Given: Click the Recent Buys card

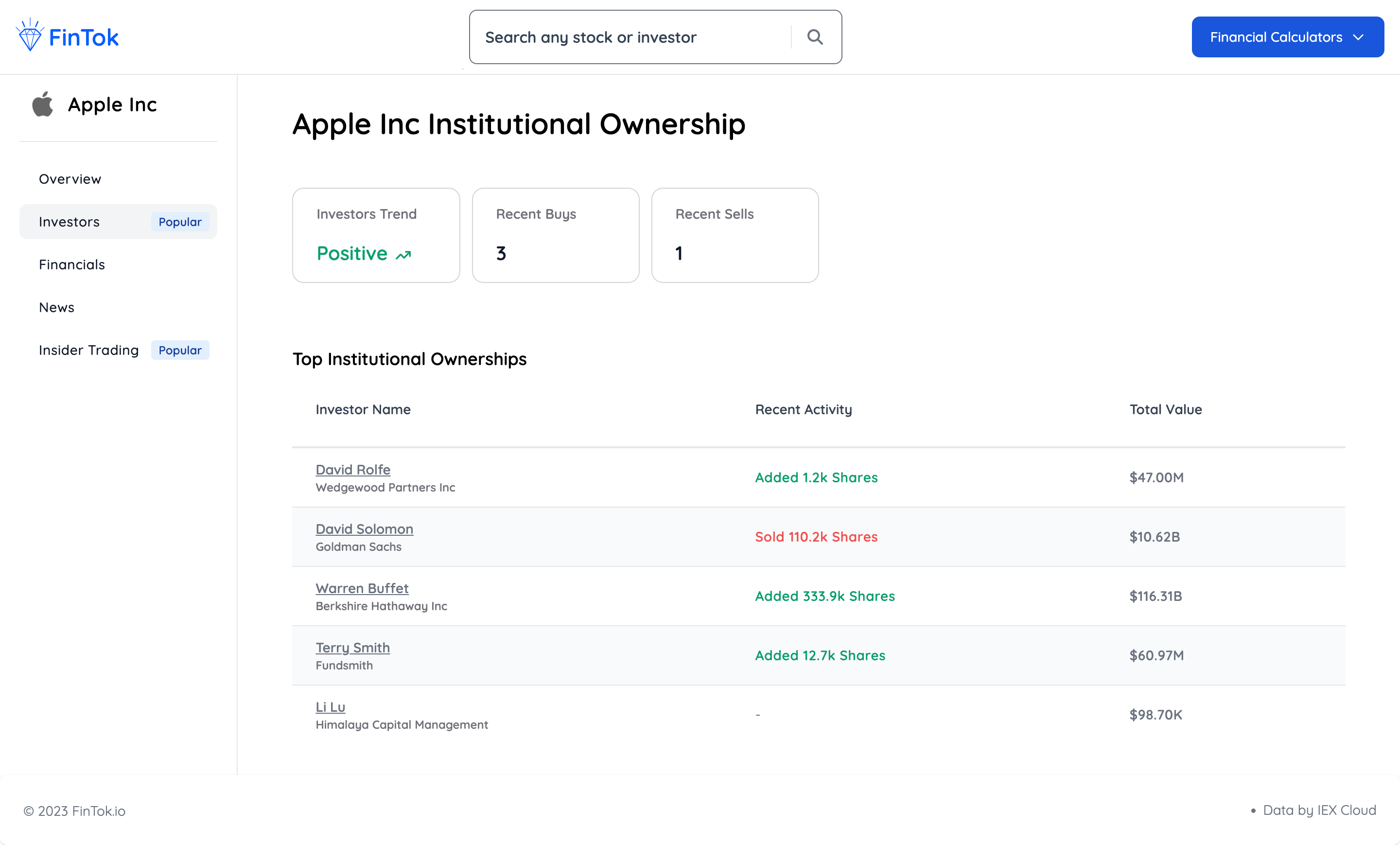Looking at the screenshot, I should click(556, 235).
